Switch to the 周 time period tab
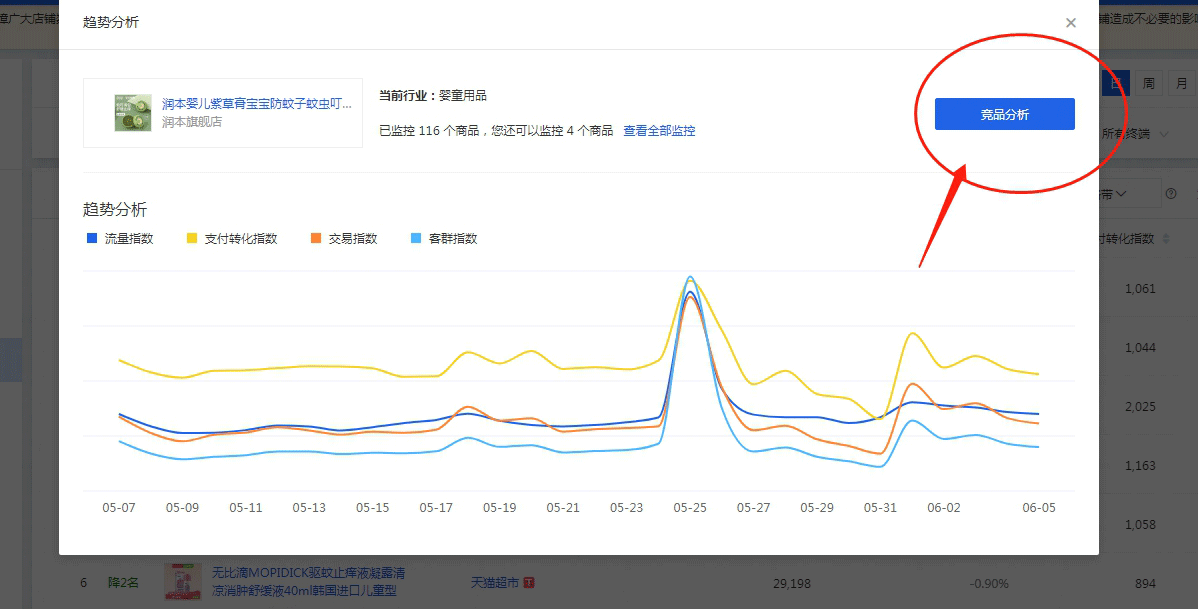The image size is (1198, 609). (1149, 83)
